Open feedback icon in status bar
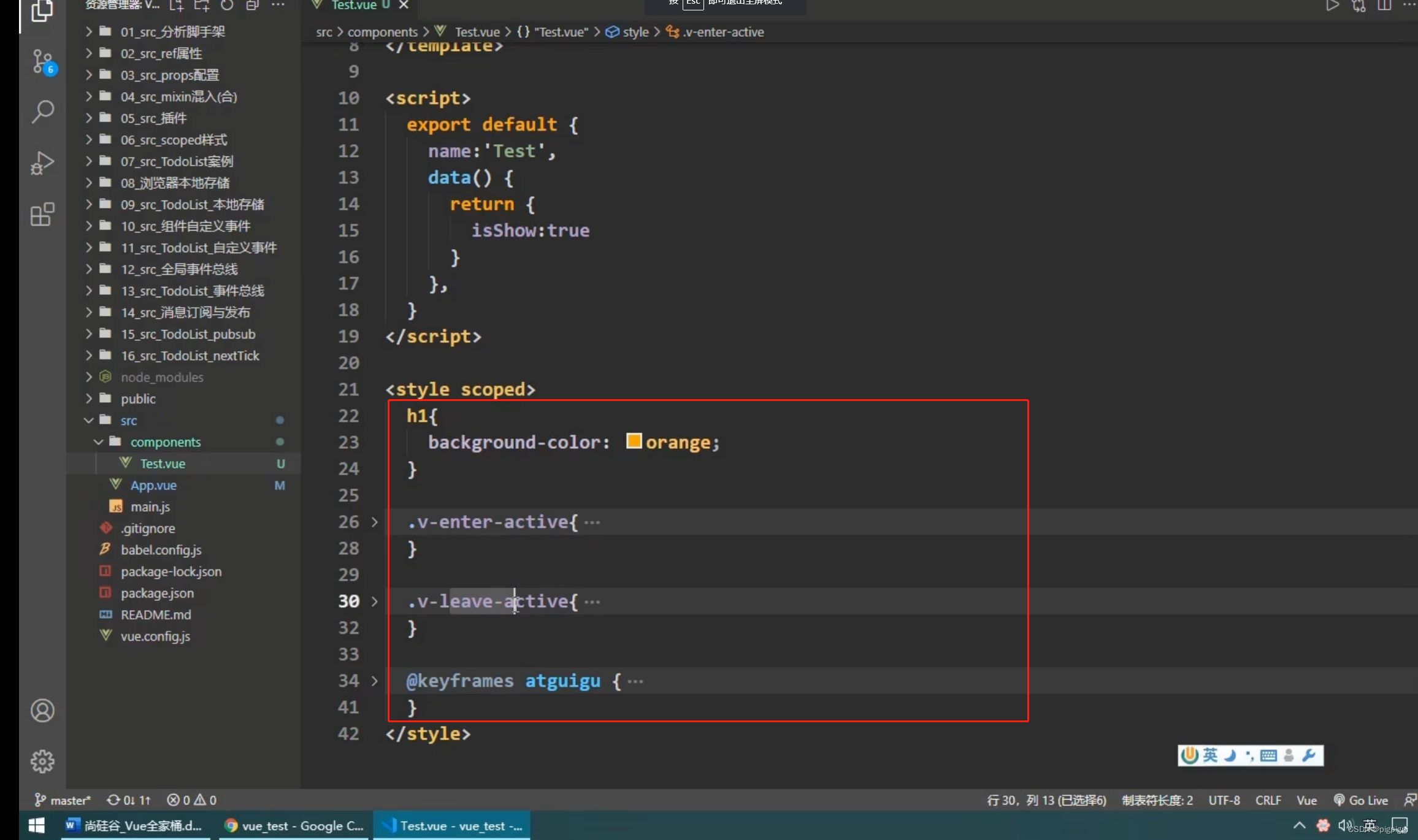1418x840 pixels. (1410, 800)
